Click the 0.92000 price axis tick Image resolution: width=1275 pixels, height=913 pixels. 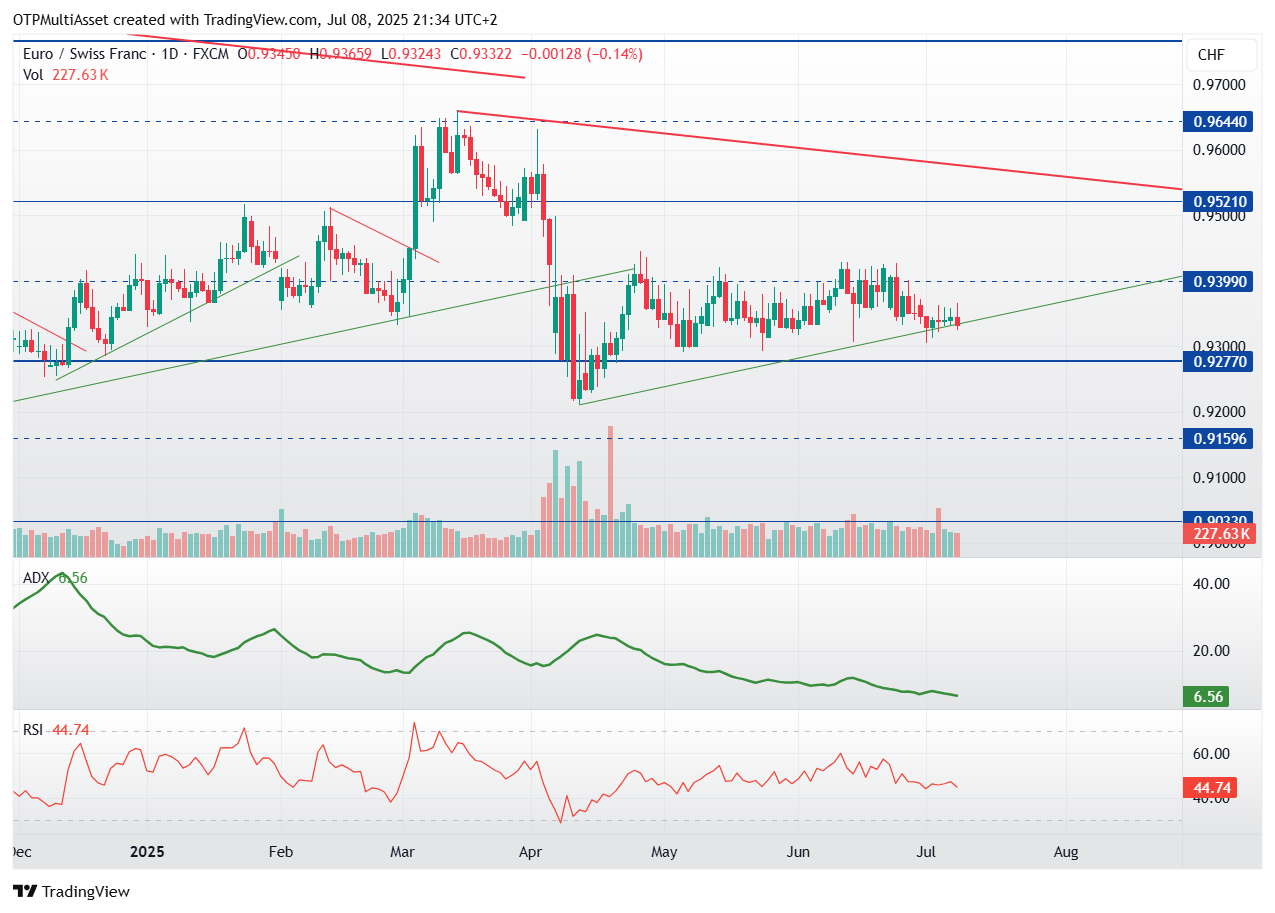[x=1220, y=412]
